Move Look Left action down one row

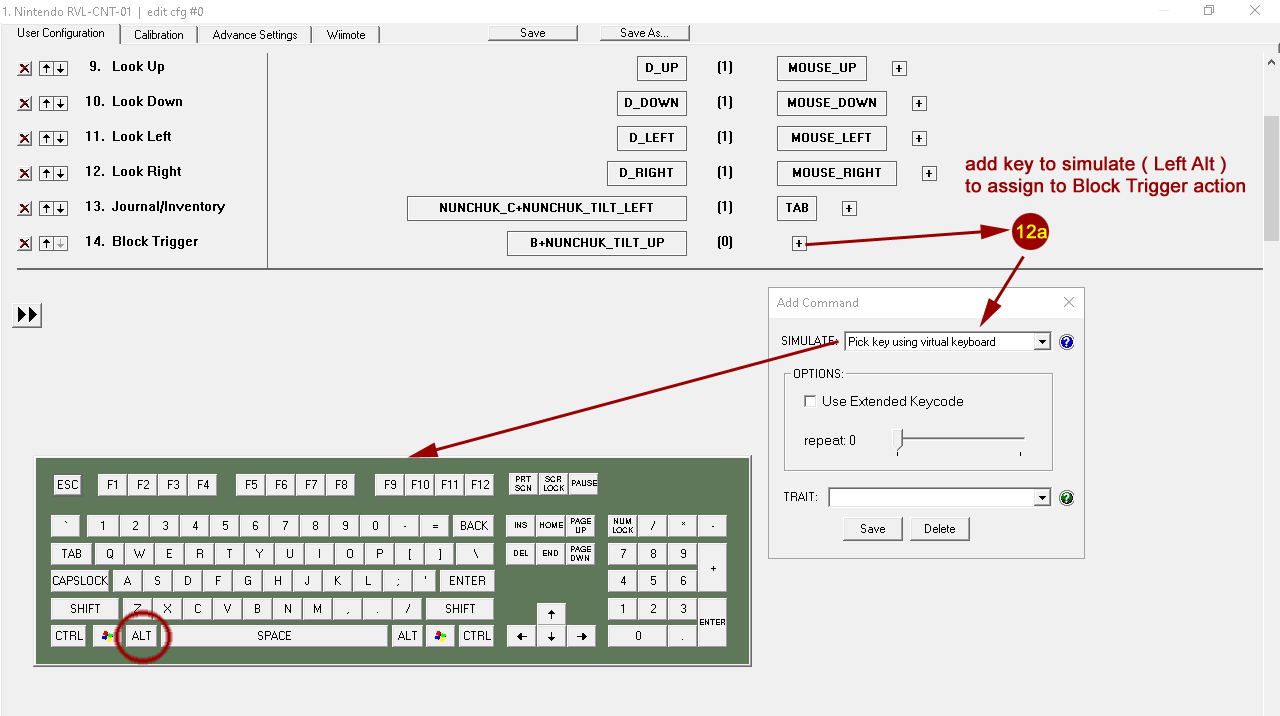click(x=61, y=139)
